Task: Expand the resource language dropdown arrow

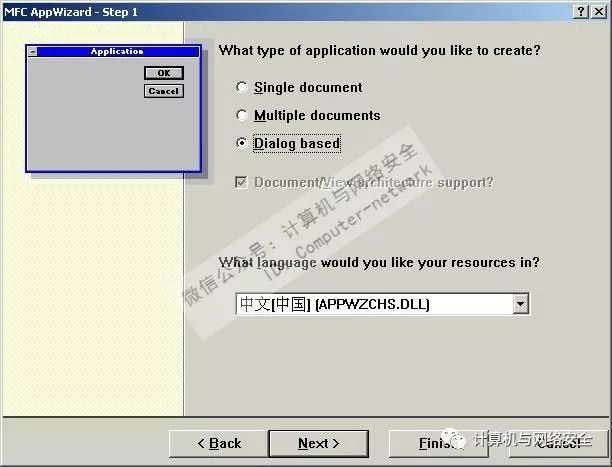Action: 521,304
